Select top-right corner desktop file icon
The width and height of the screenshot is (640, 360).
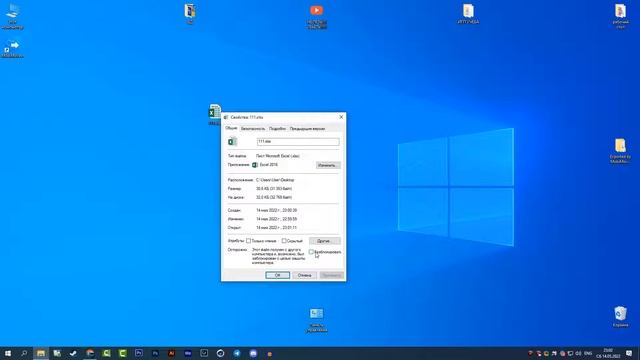click(x=620, y=16)
